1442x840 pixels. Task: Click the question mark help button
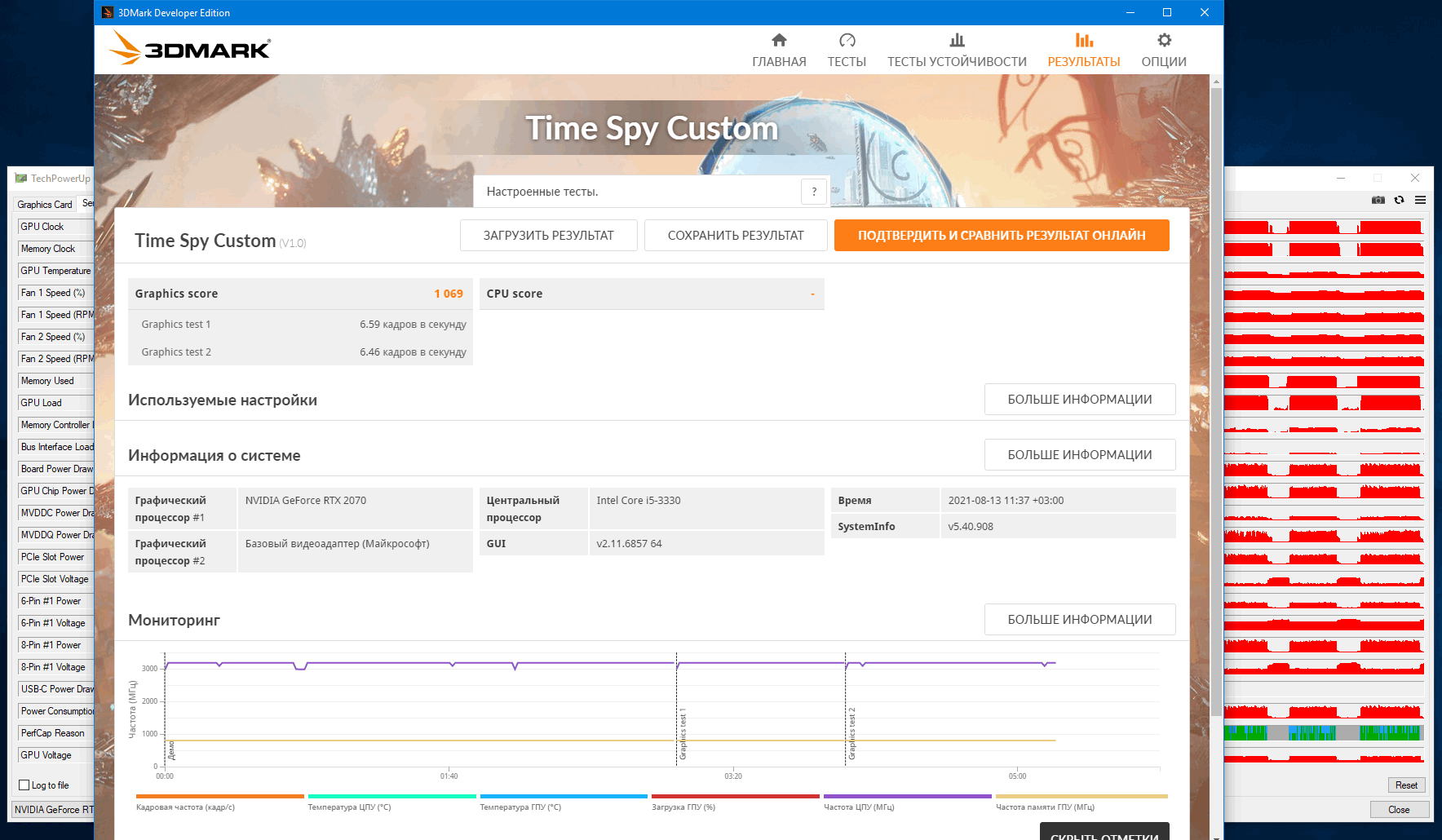pyautogui.click(x=814, y=192)
